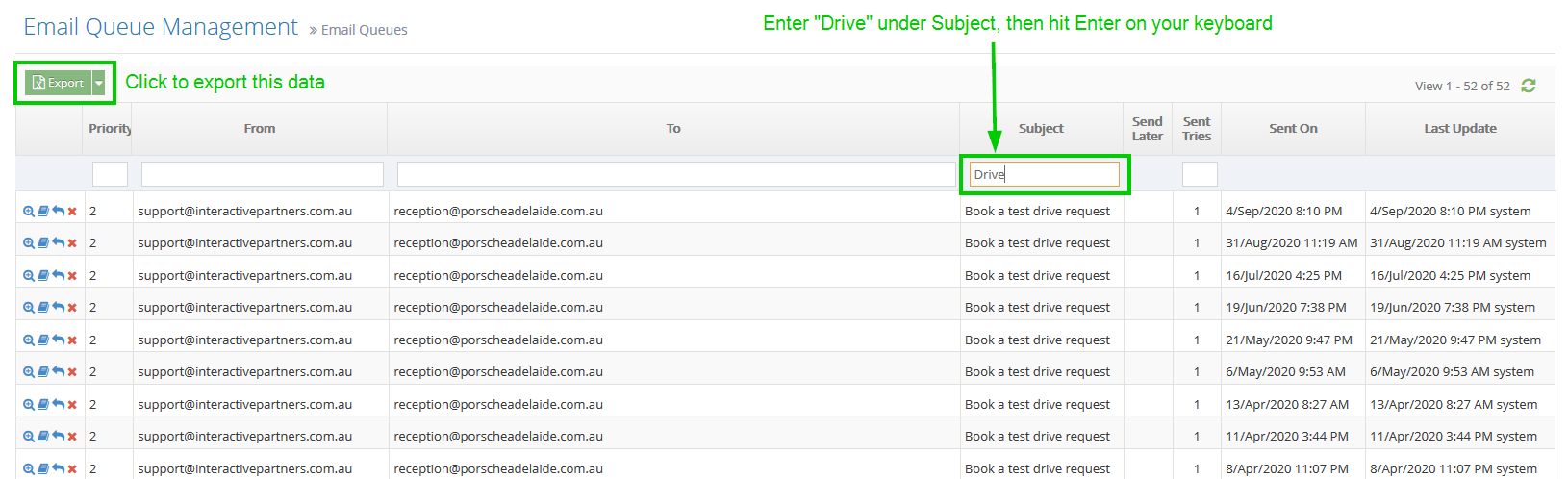Open the Export dropdown arrow

pyautogui.click(x=99, y=84)
